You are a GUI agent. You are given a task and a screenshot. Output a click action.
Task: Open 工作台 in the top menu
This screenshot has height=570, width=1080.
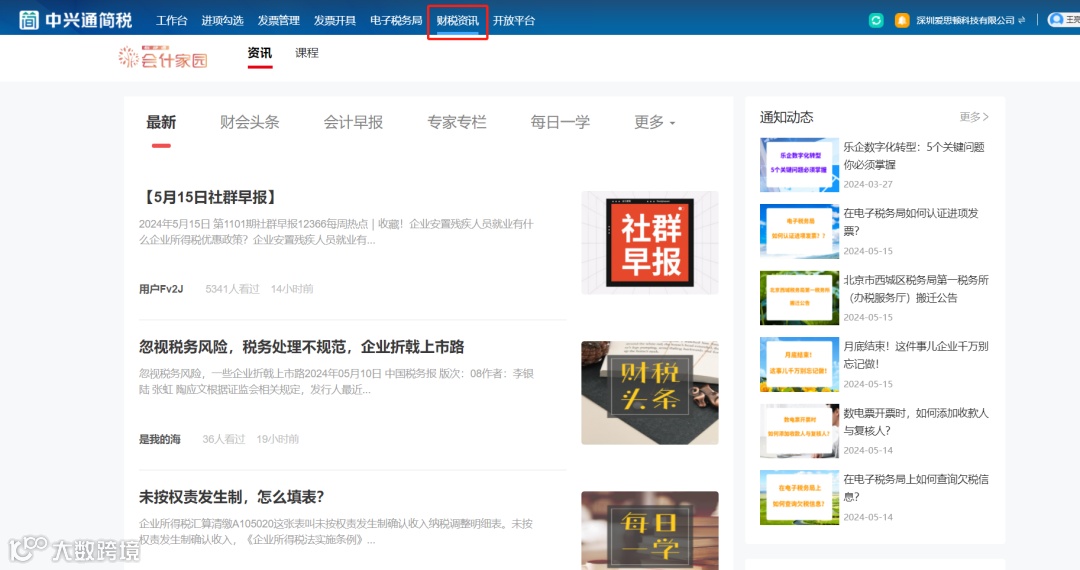tap(172, 21)
